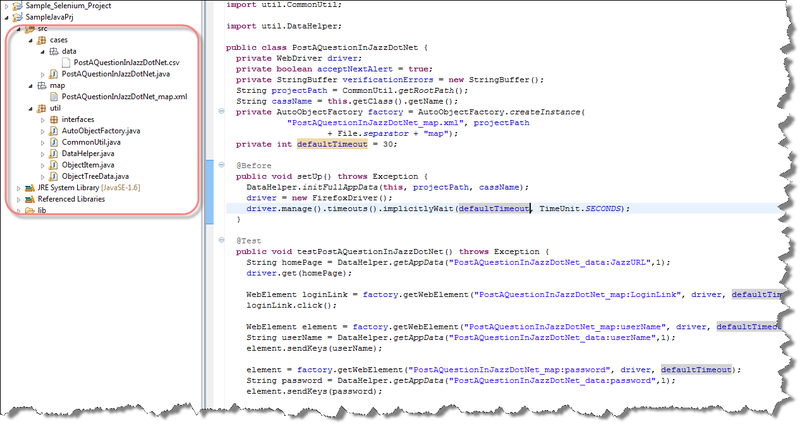
Task: Expand the Referenced Libraries node
Action: click(19, 199)
